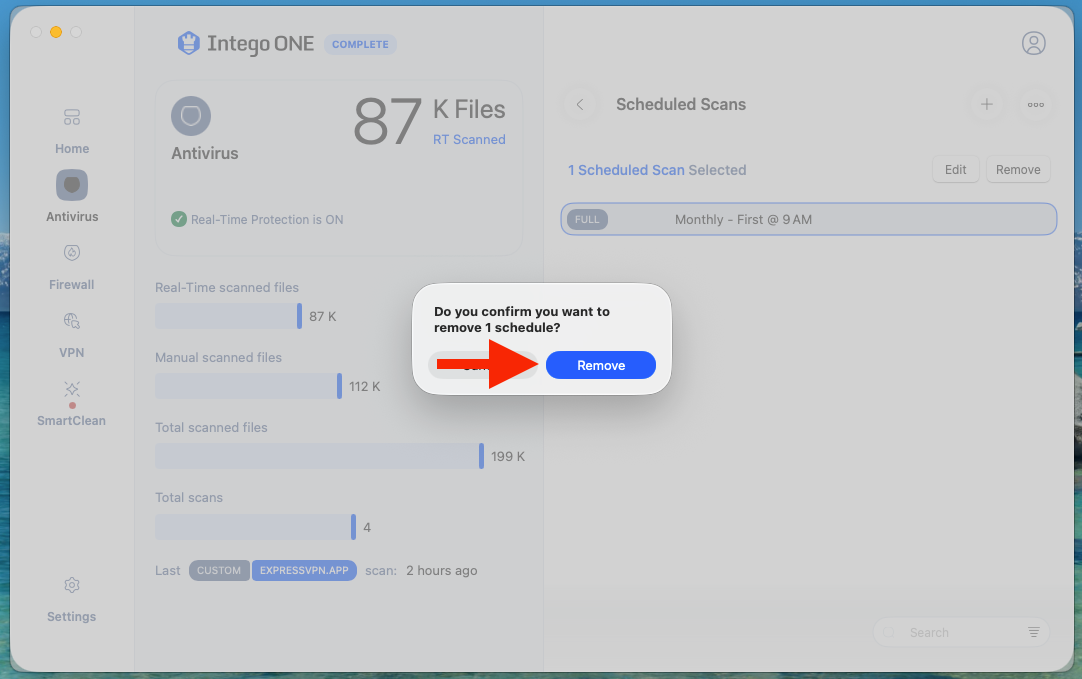This screenshot has width=1082, height=679.
Task: Open the filter icon in the search field
Action: click(1033, 632)
